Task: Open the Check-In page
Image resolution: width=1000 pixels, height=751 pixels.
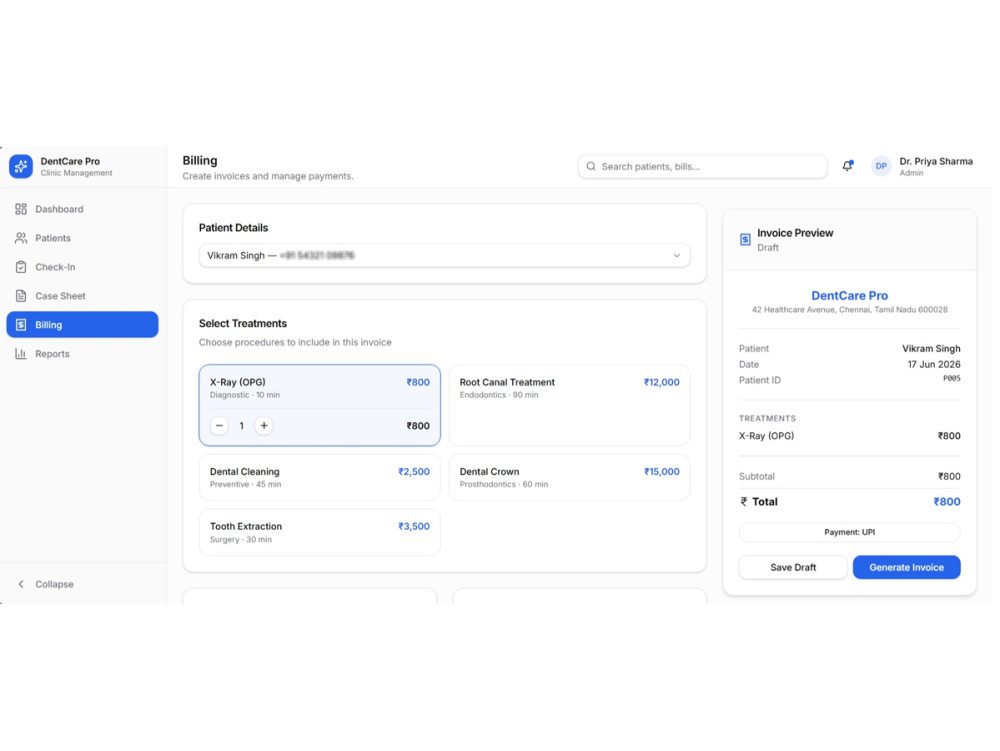Action: click(x=82, y=267)
